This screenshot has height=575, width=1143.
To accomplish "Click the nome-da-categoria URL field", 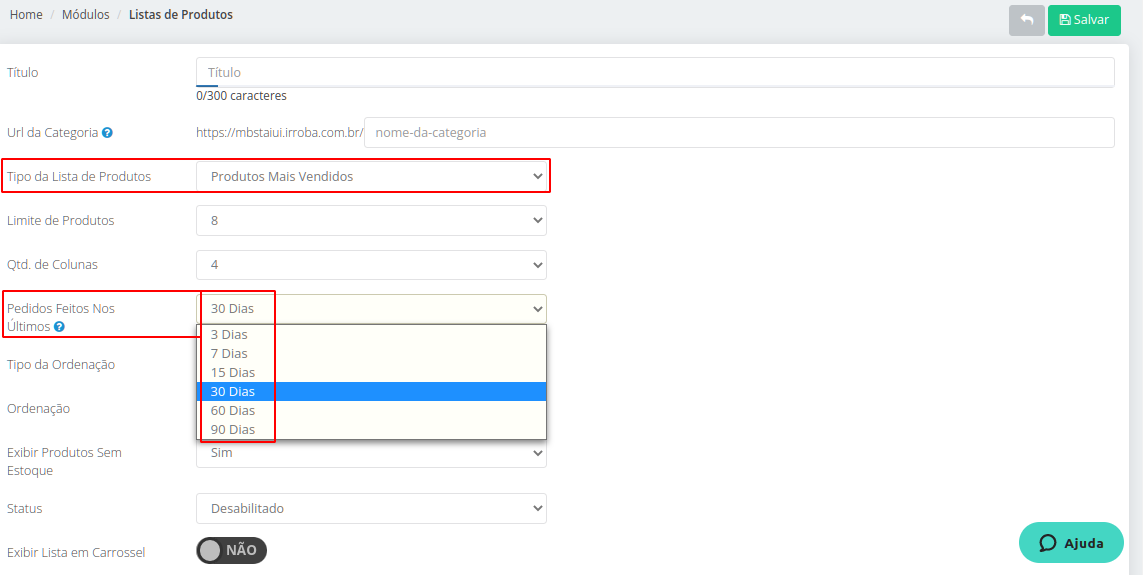I will [x=739, y=133].
